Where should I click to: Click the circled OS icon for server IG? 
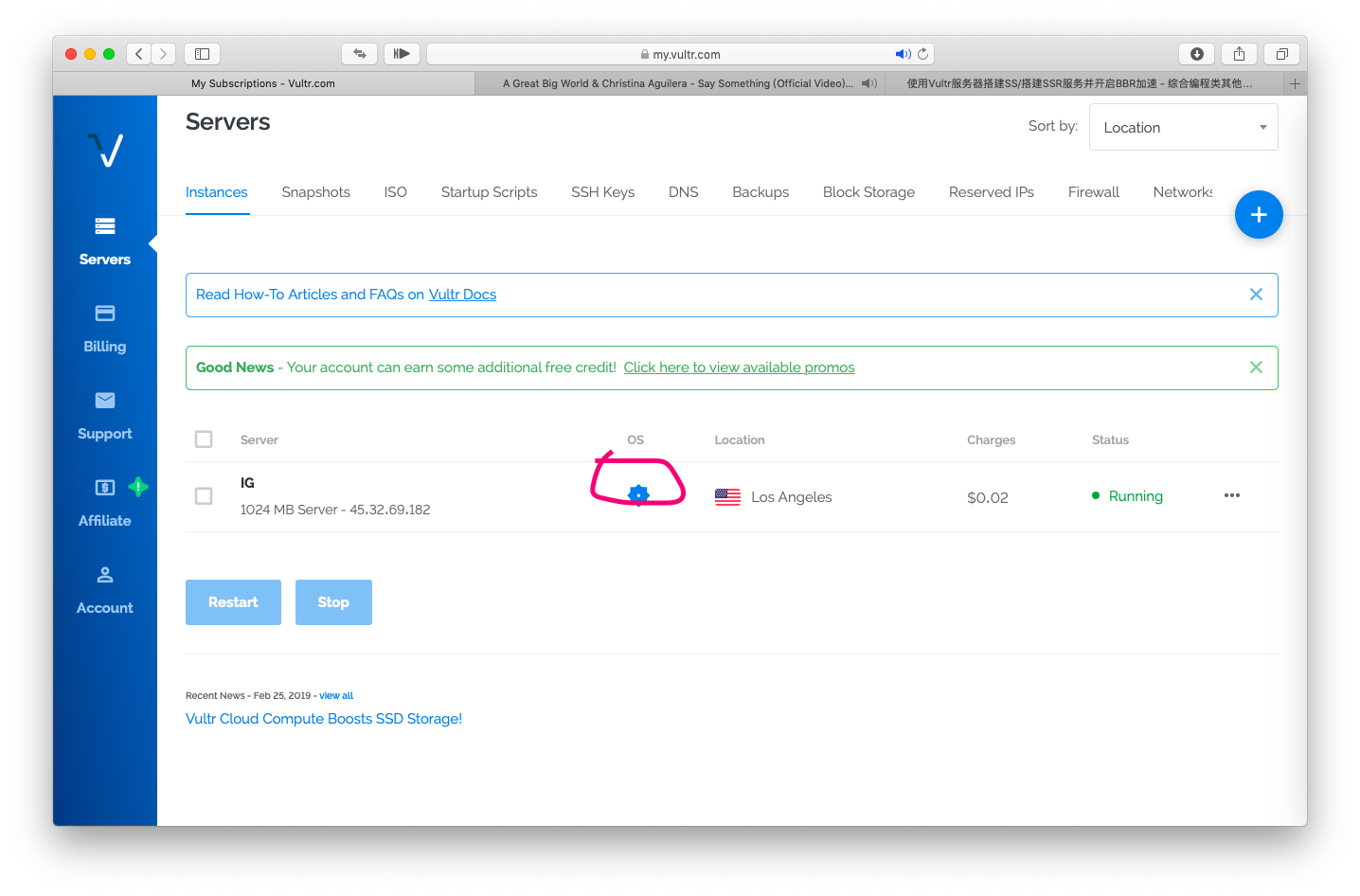click(x=638, y=493)
